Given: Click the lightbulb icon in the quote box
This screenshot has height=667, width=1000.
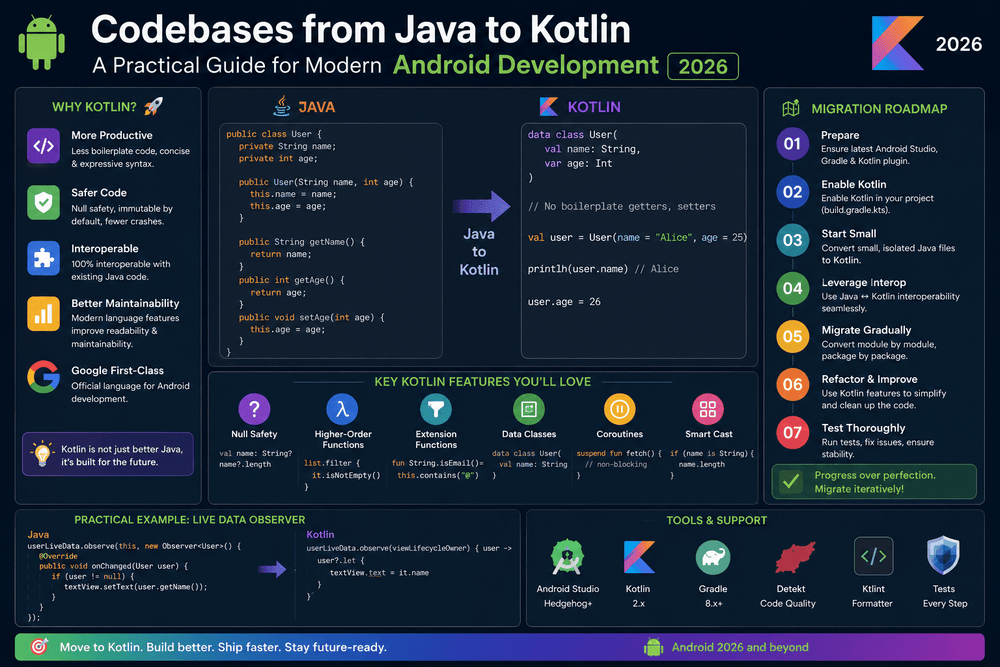Looking at the screenshot, I should [42, 454].
